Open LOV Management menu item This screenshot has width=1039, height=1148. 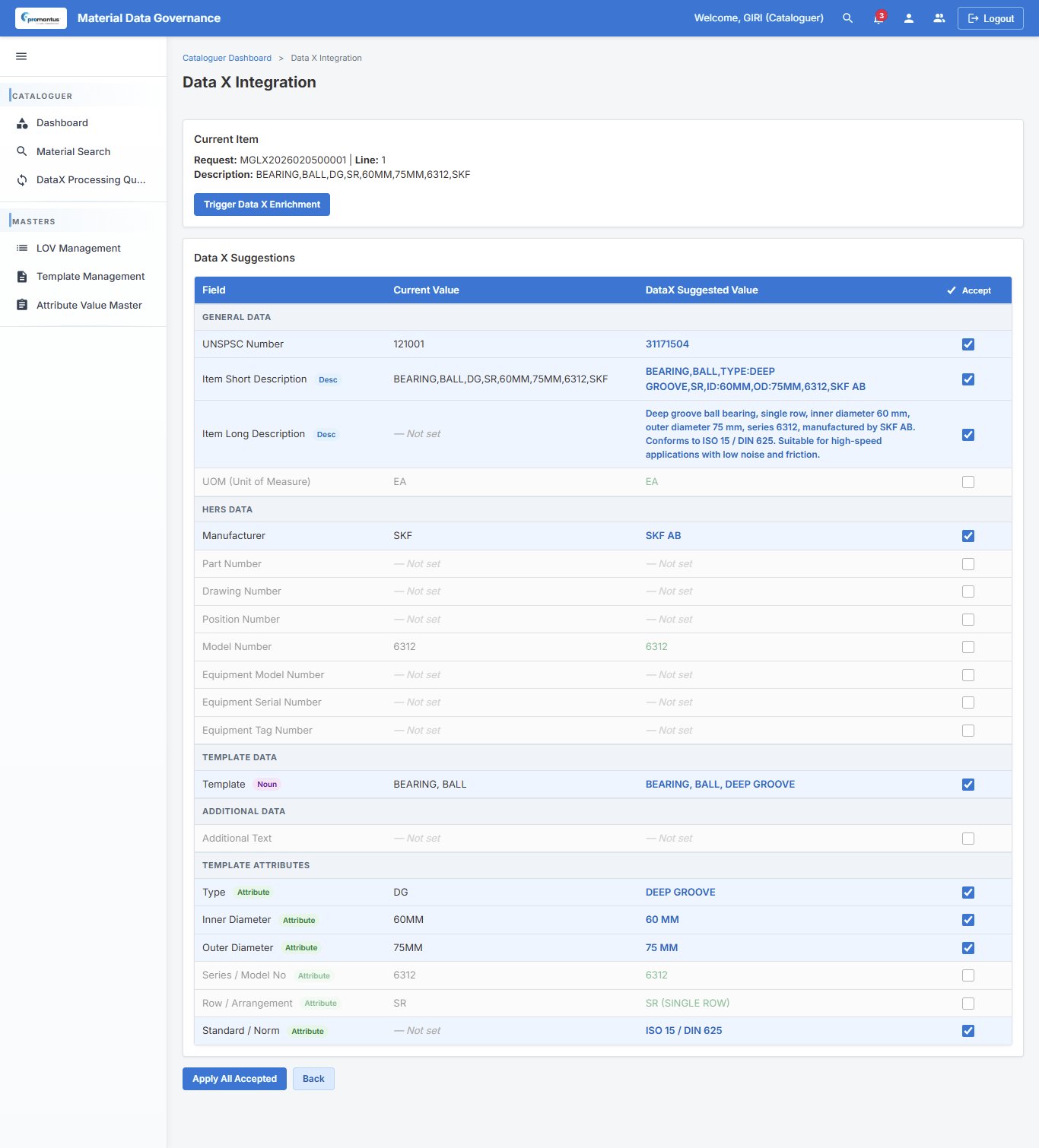click(x=78, y=249)
